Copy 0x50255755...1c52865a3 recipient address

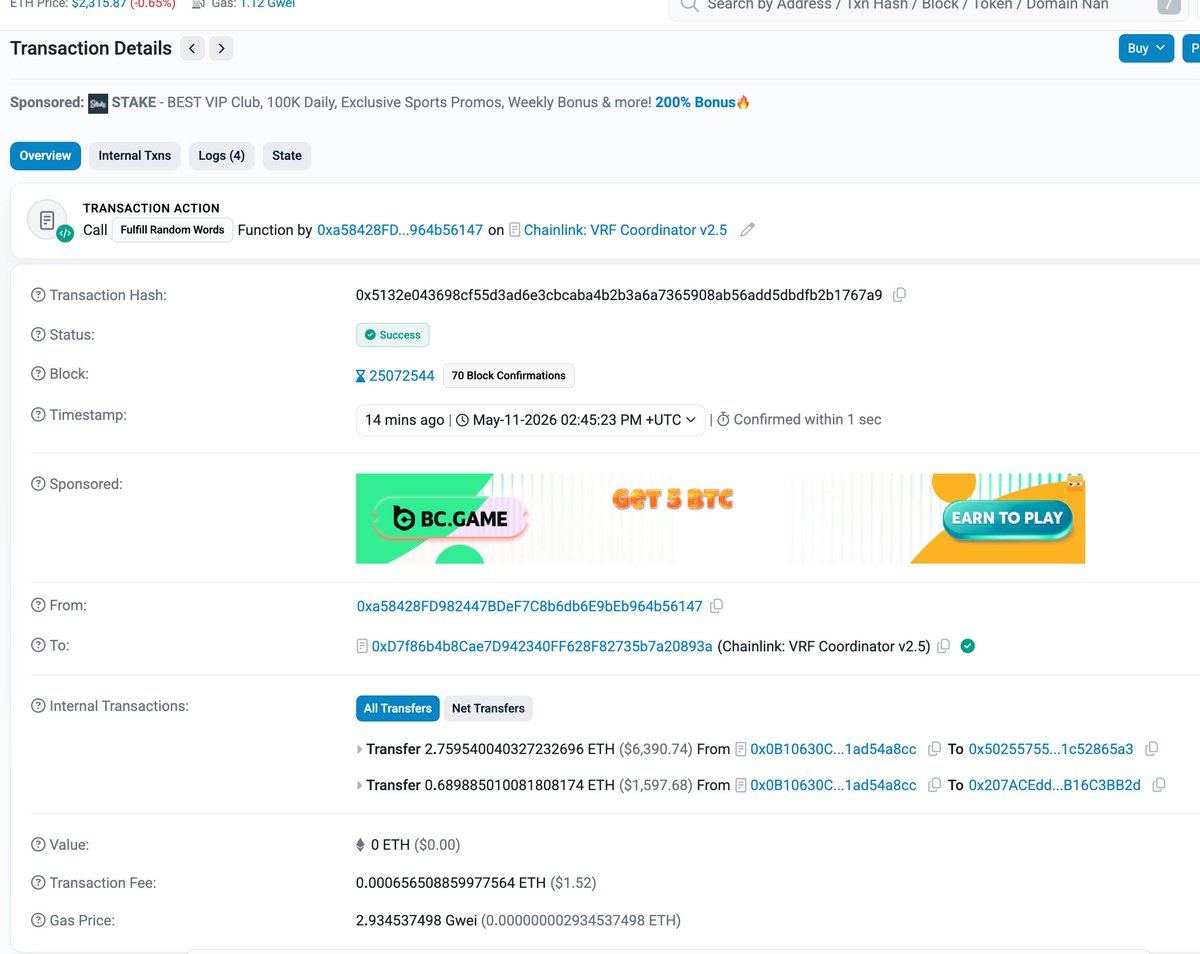point(1151,749)
